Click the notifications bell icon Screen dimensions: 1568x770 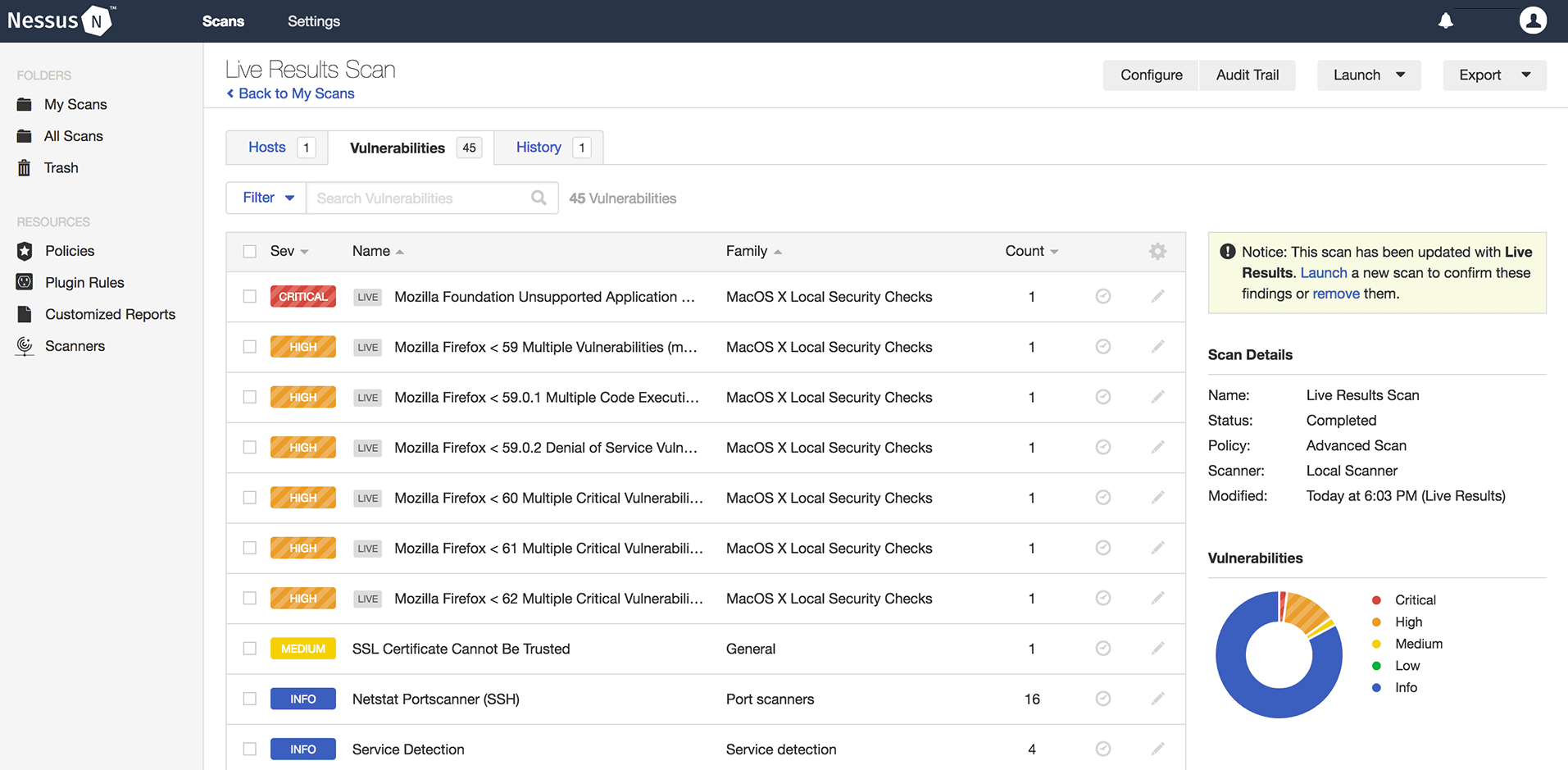coord(1446,21)
